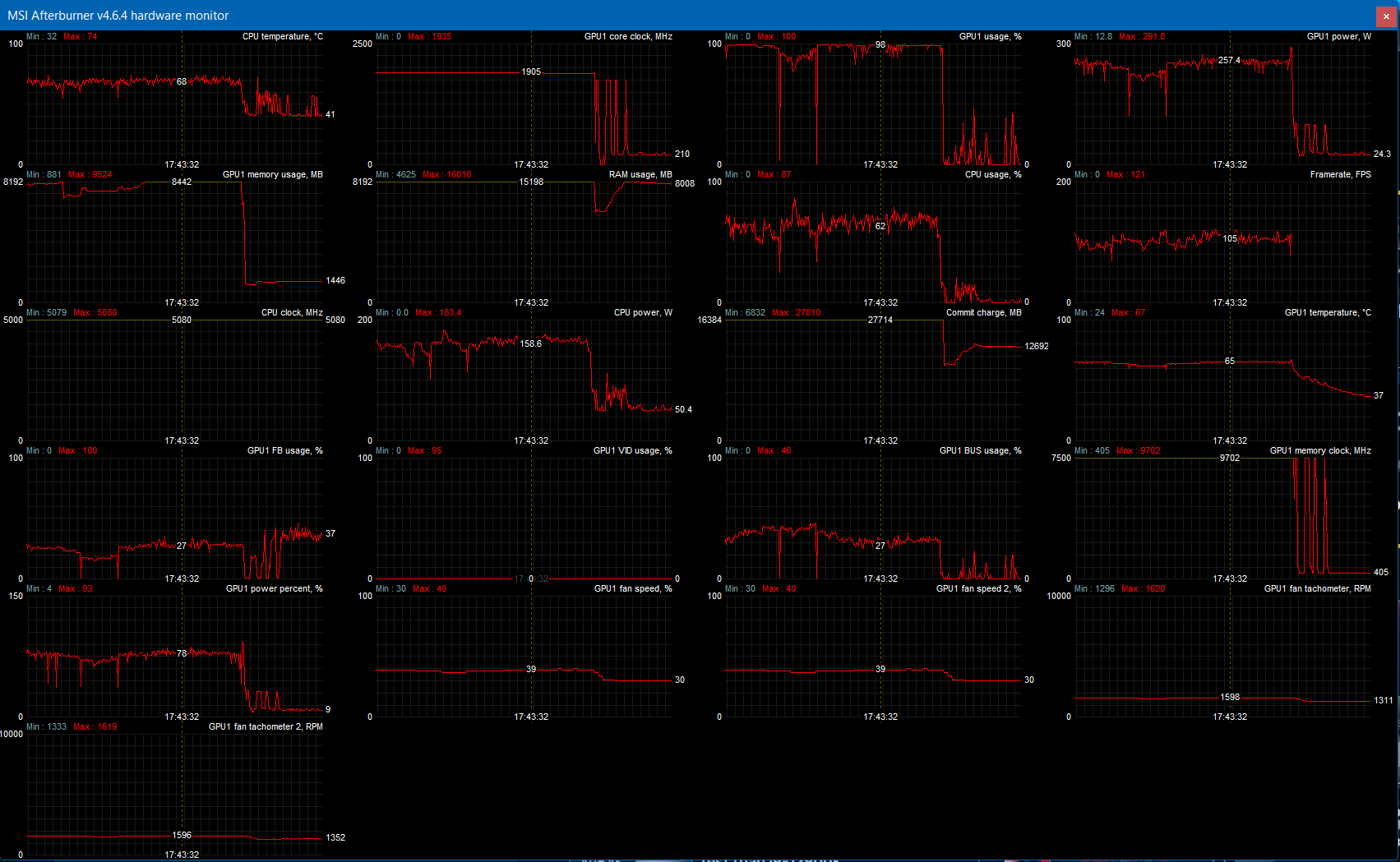Click the 'CPU usage, %' graph title
1400x862 pixels.
[x=993, y=174]
